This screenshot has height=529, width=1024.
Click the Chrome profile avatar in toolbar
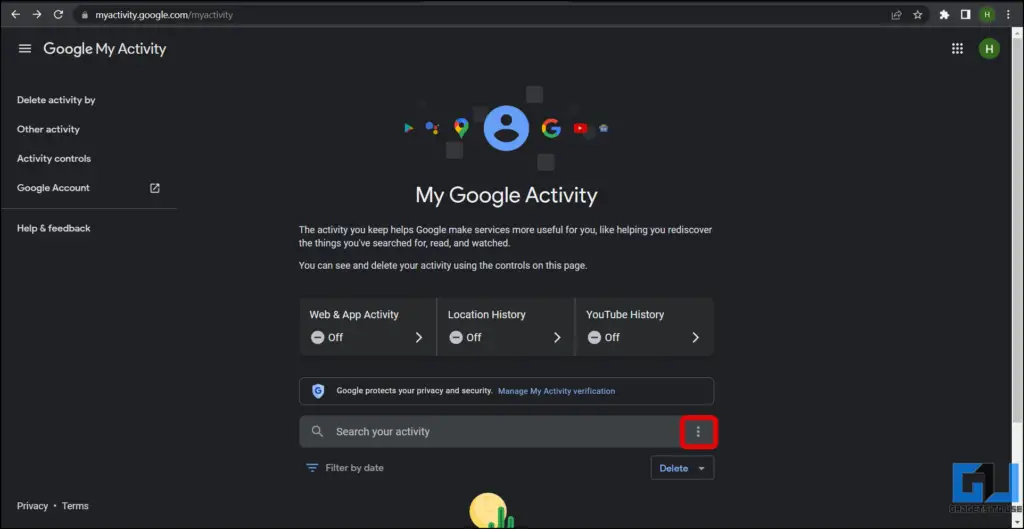coord(987,15)
